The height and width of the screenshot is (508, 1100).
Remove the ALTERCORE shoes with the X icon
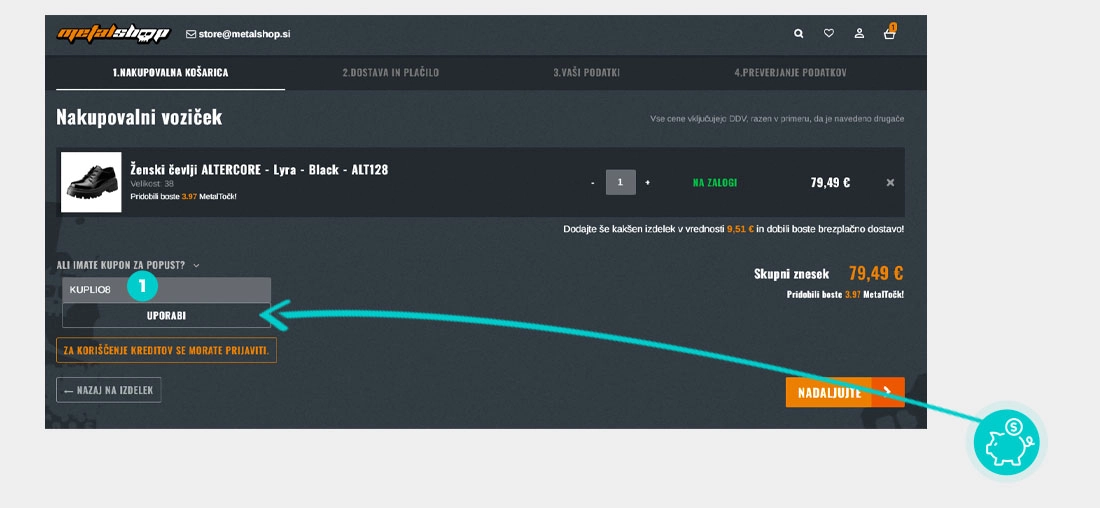click(x=890, y=183)
